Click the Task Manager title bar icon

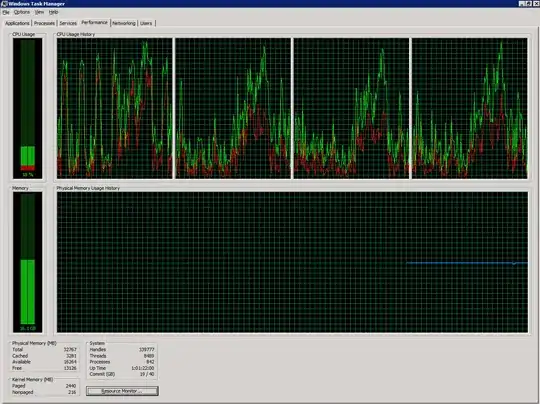point(4,4)
